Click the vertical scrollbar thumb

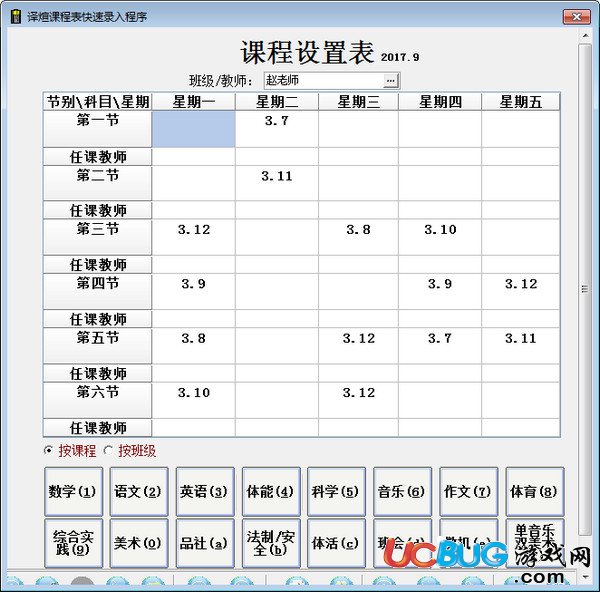(585, 289)
